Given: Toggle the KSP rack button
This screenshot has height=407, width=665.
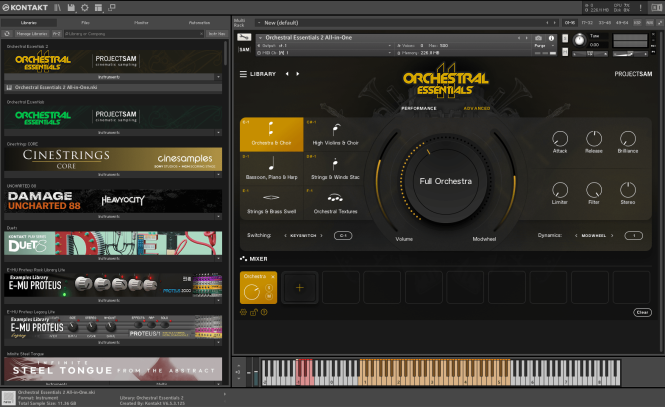Looking at the screenshot, I should (637, 22).
